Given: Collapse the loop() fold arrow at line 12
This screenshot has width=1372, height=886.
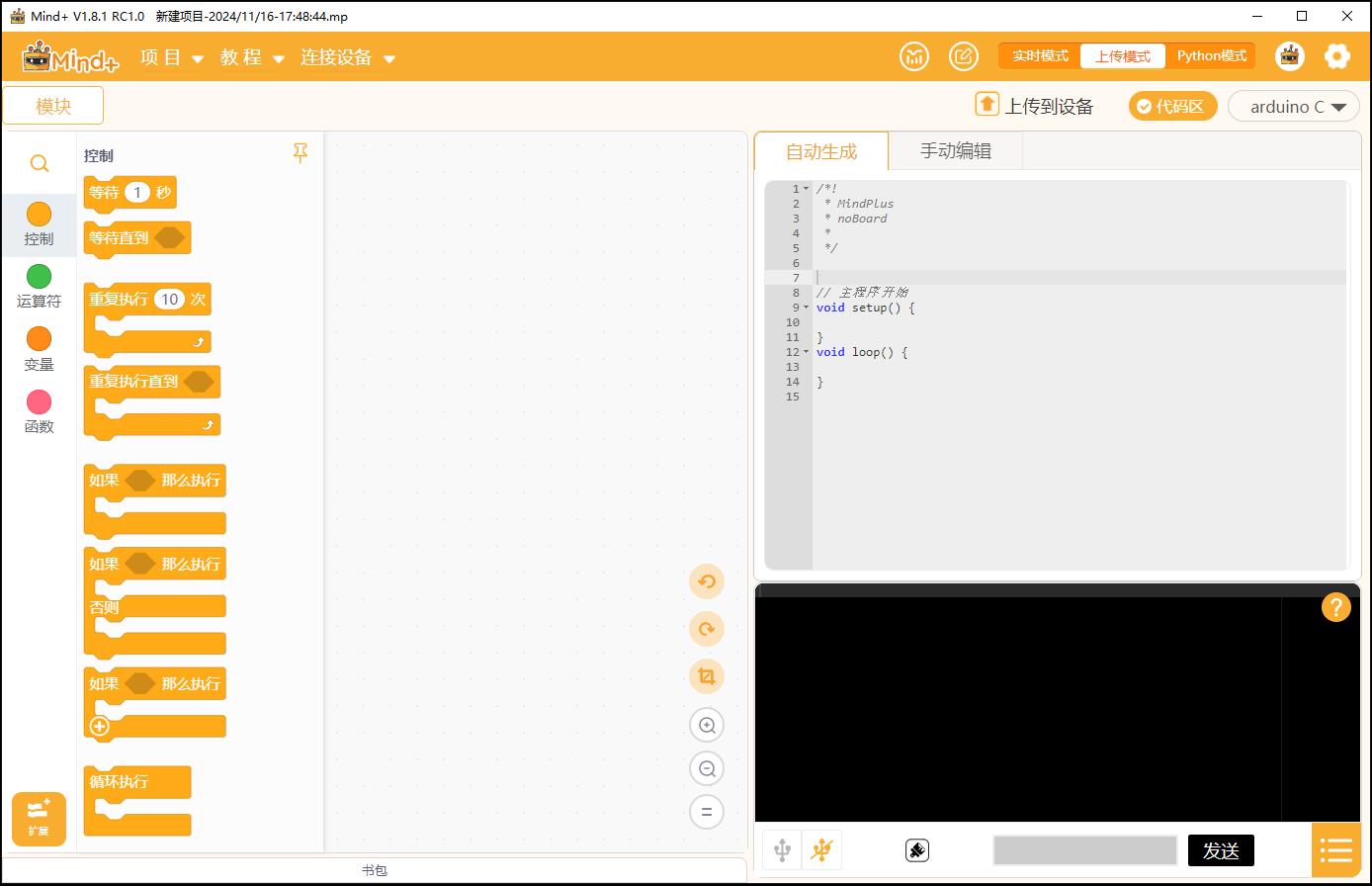Looking at the screenshot, I should click(807, 352).
